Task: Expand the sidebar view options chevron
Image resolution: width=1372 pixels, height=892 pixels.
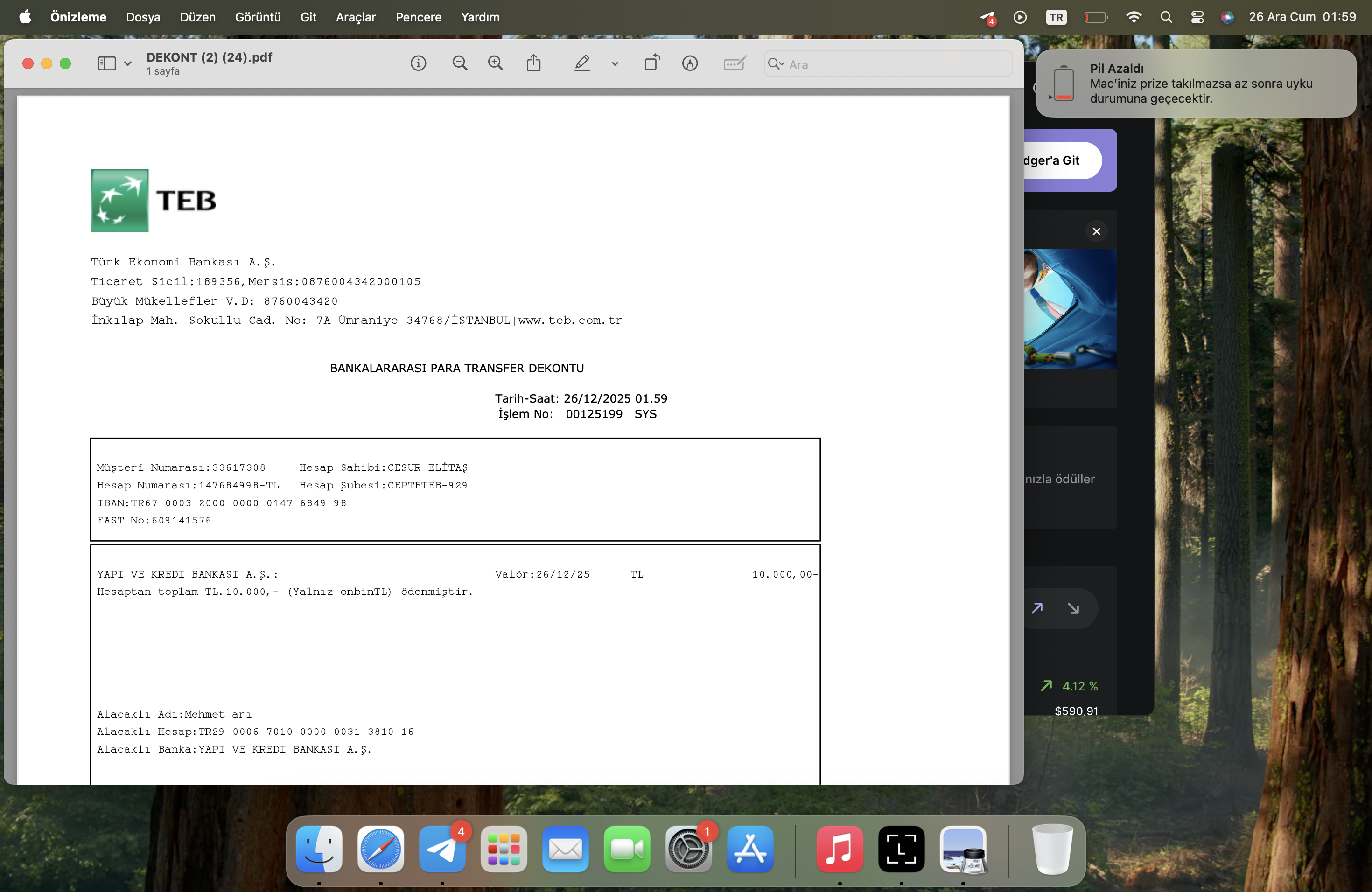Action: point(128,63)
